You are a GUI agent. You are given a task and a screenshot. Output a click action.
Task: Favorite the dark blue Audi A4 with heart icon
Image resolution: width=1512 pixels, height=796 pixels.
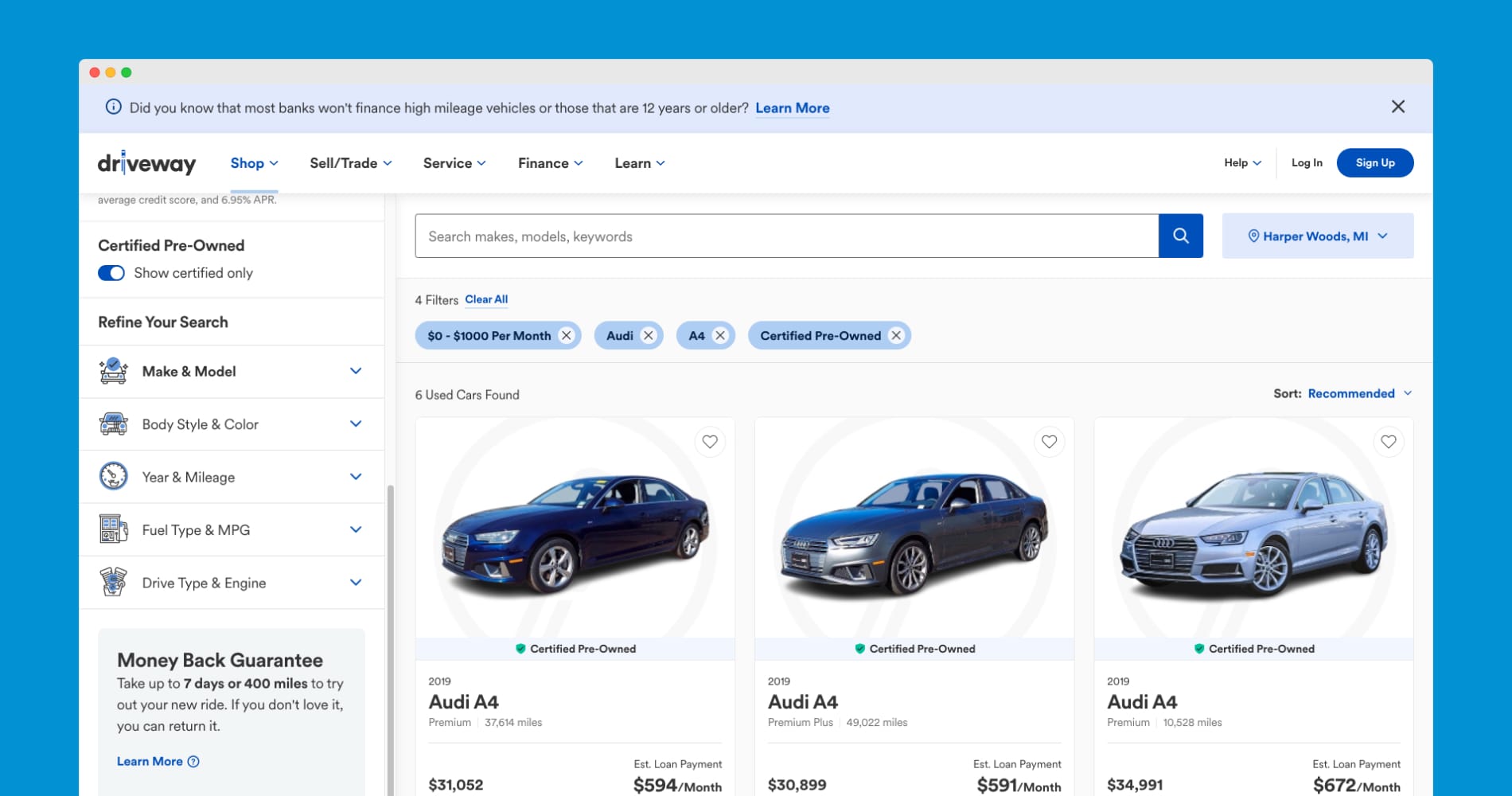tap(710, 442)
